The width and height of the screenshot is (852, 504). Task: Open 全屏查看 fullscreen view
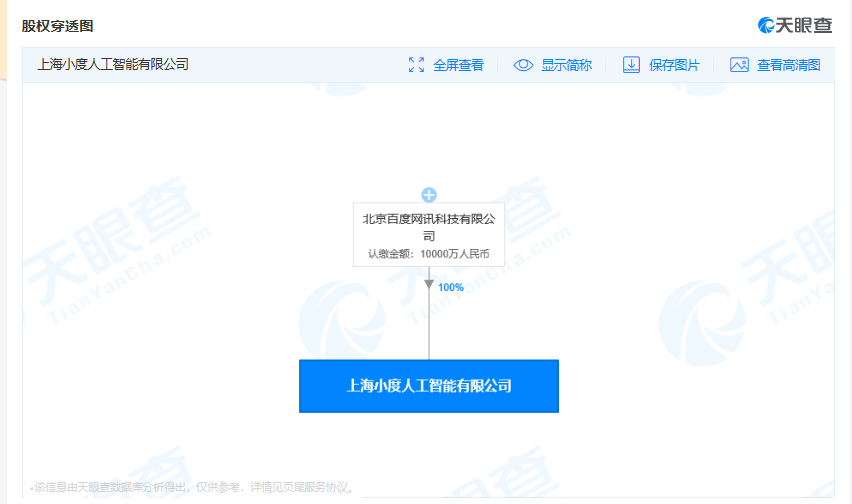tap(458, 65)
